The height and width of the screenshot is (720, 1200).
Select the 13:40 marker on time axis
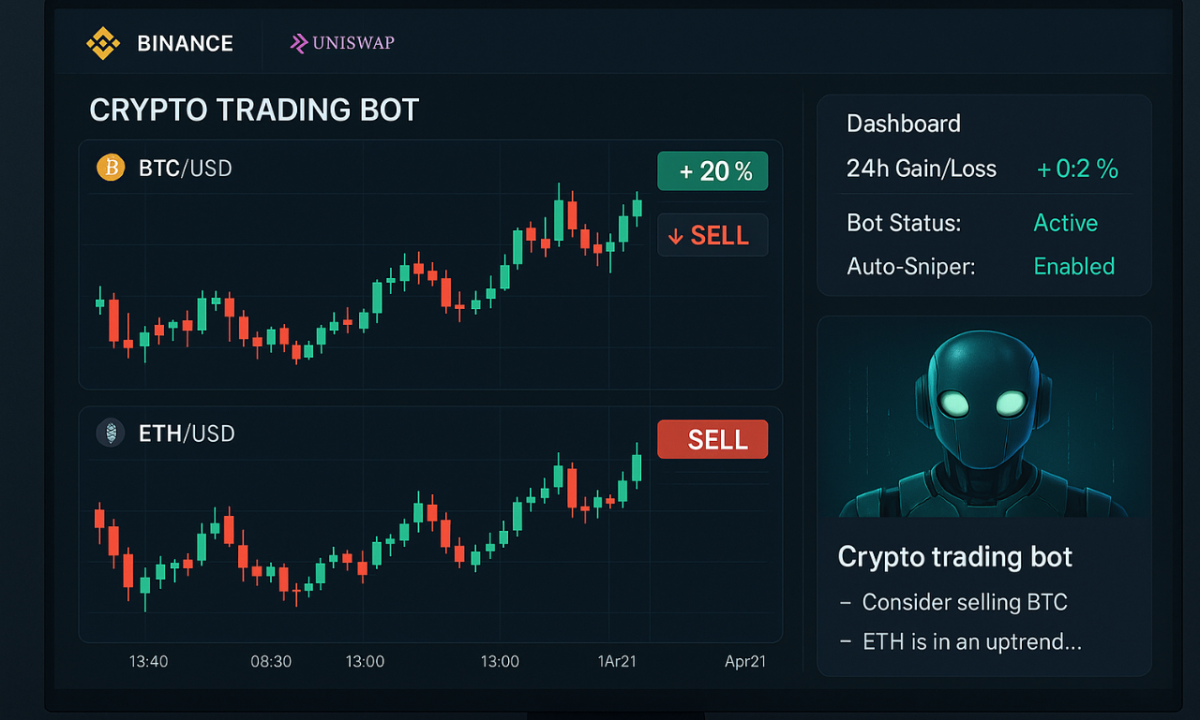pos(149,661)
